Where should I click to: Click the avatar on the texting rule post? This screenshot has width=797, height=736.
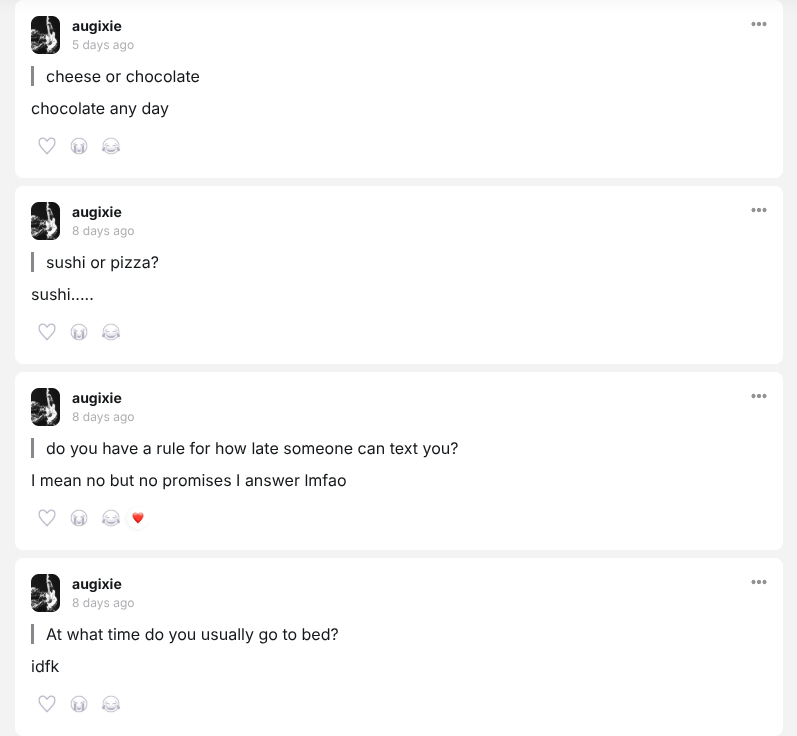46,407
